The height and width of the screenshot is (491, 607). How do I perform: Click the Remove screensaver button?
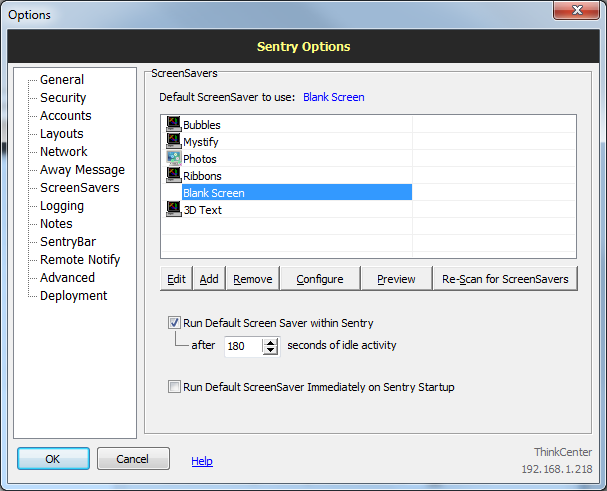click(253, 279)
